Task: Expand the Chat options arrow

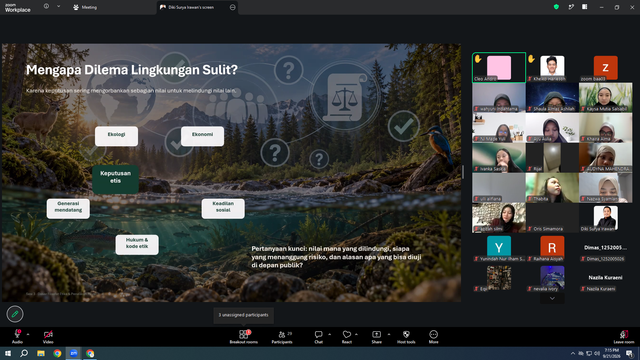Action: pos(329,334)
